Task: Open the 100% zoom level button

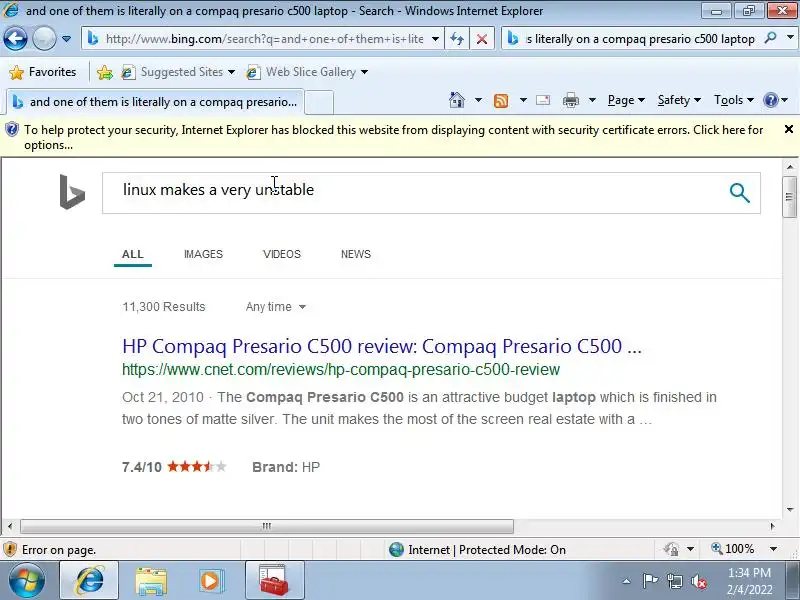Action: [x=733, y=549]
